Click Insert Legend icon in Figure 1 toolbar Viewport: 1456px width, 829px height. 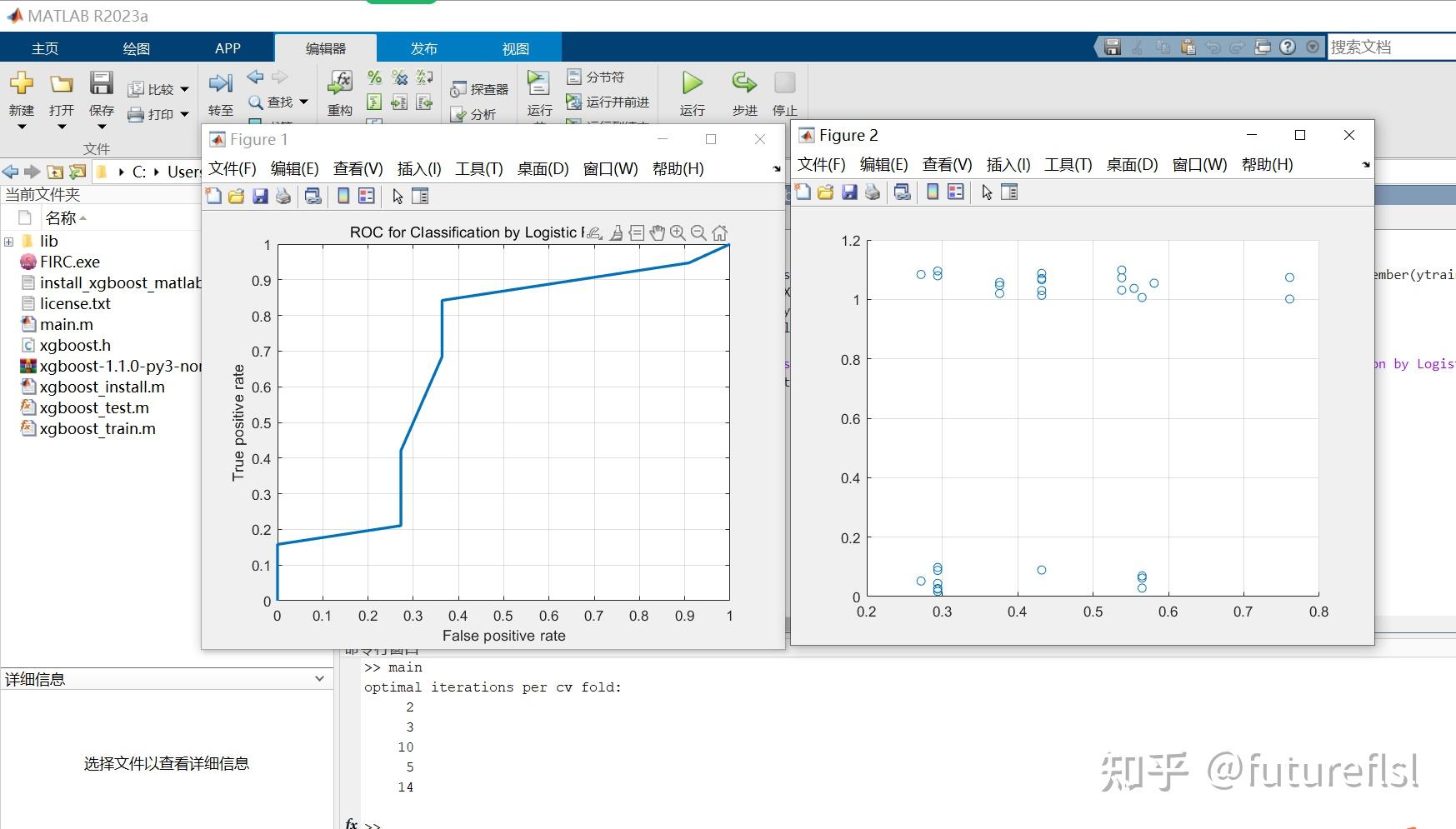click(366, 196)
